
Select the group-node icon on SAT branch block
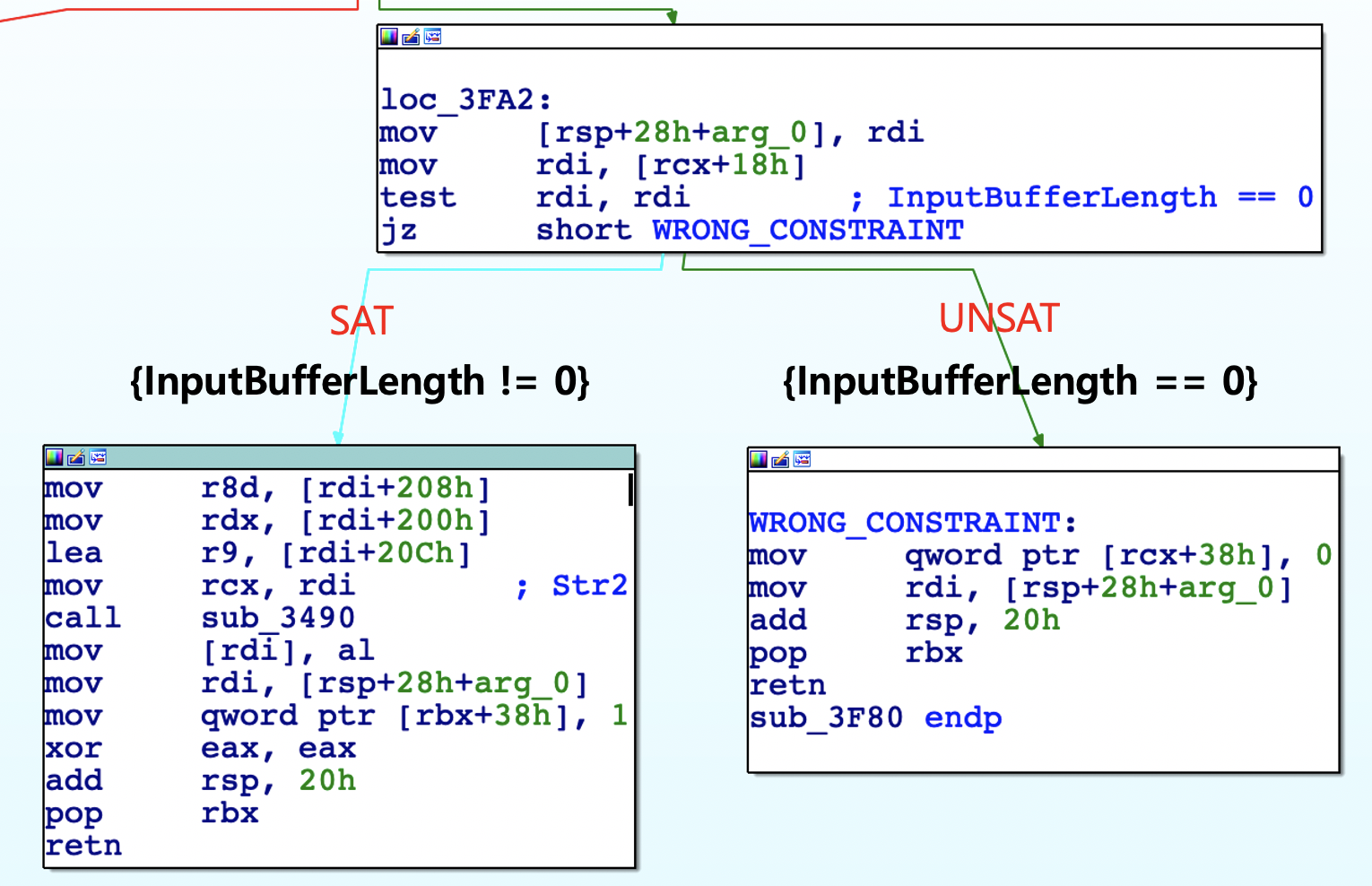(98, 456)
